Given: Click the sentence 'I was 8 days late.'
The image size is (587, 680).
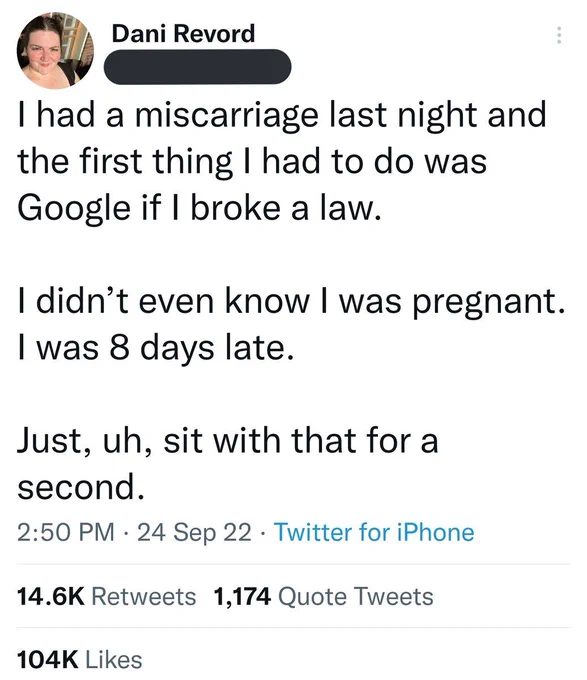Looking at the screenshot, I should coord(156,349).
